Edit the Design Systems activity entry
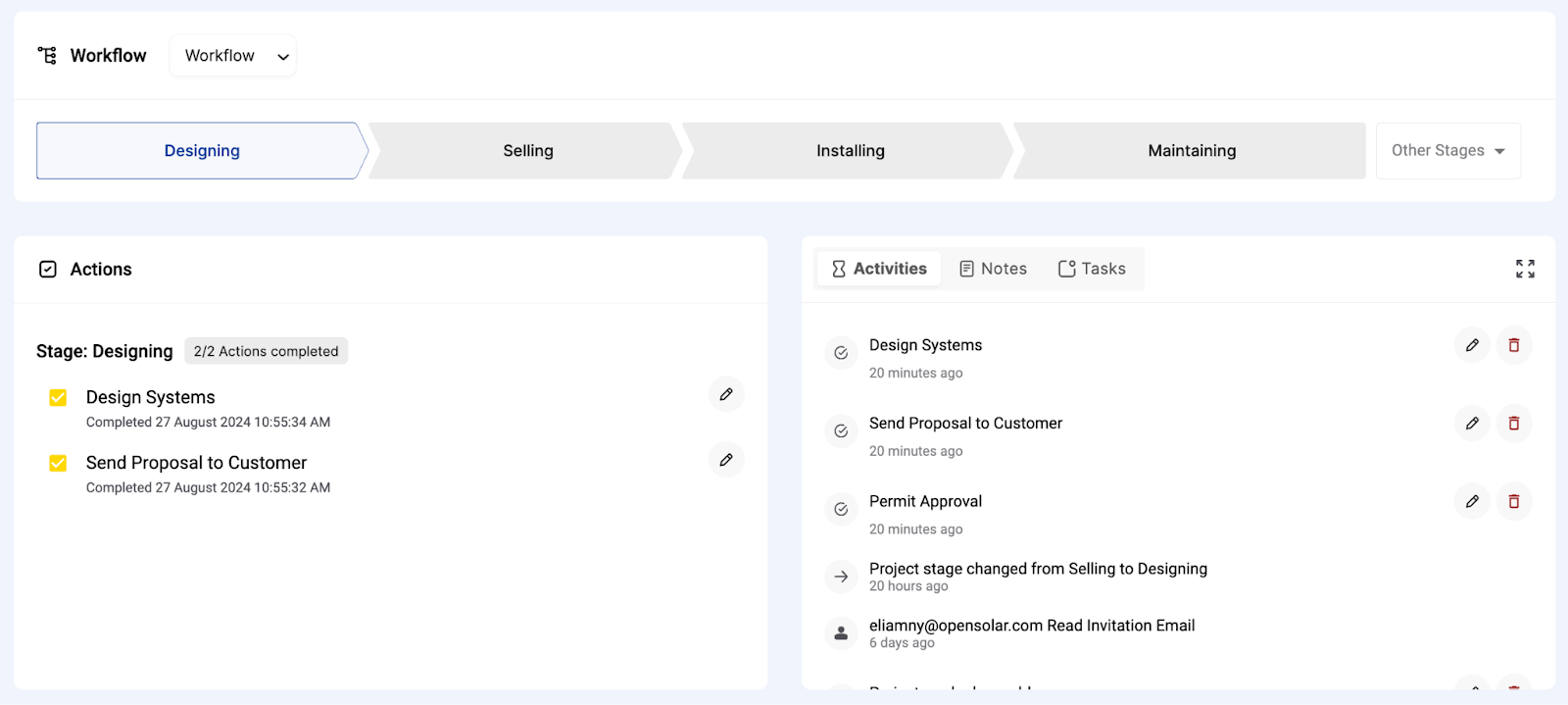The height and width of the screenshot is (705, 1568). click(x=1472, y=345)
